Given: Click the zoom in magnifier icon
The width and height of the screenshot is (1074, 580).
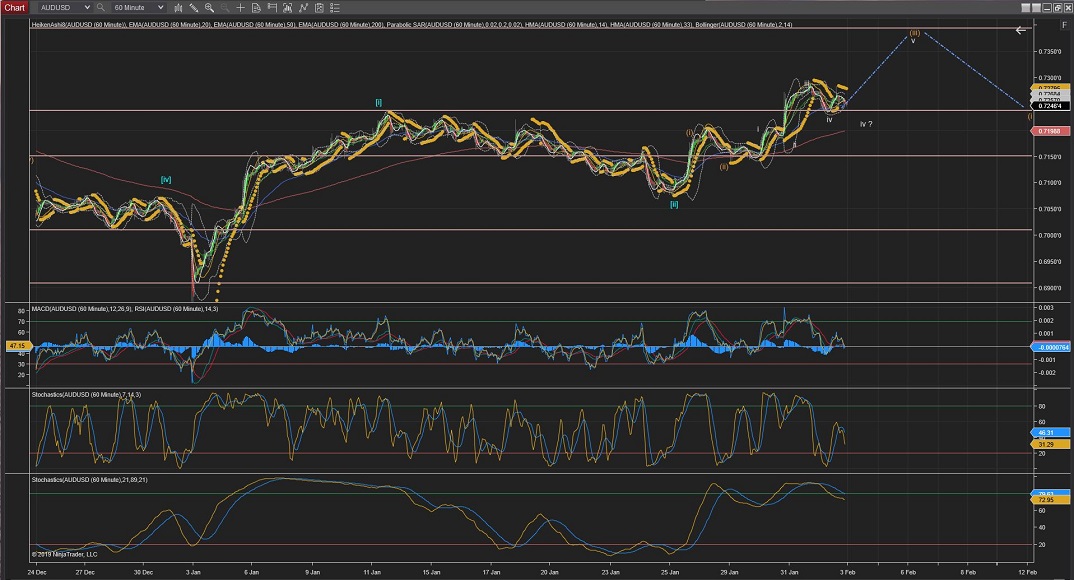Looking at the screenshot, I should pos(209,8).
